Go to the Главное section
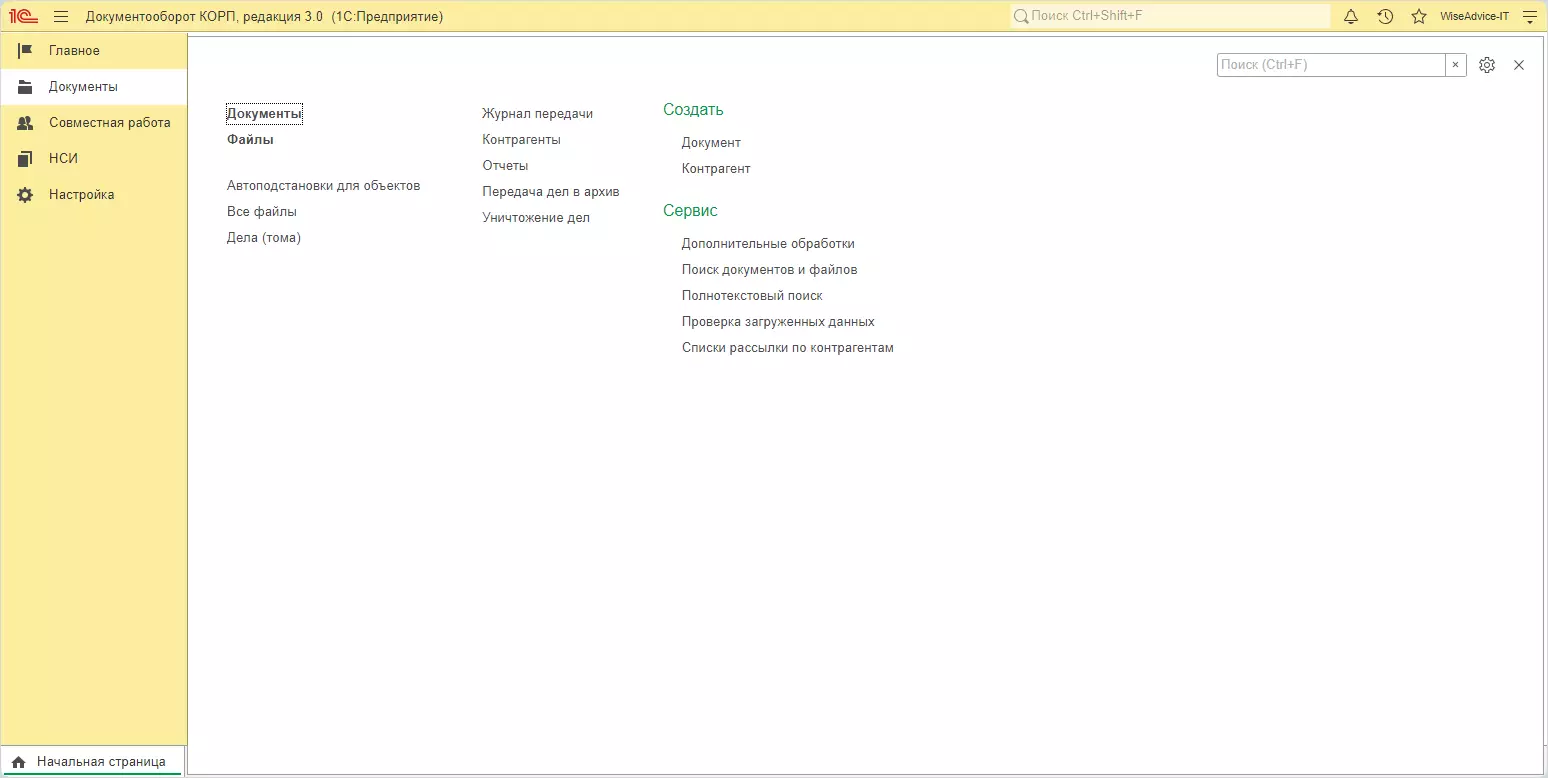The height and width of the screenshot is (778, 1548). click(93, 51)
